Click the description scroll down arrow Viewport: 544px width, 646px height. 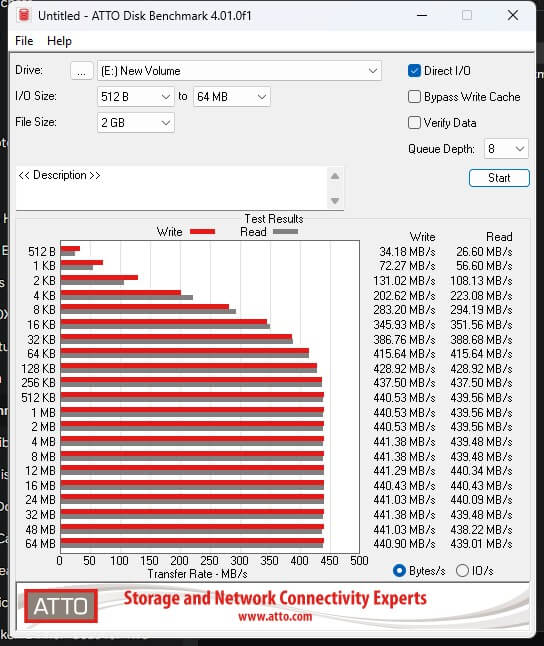335,201
